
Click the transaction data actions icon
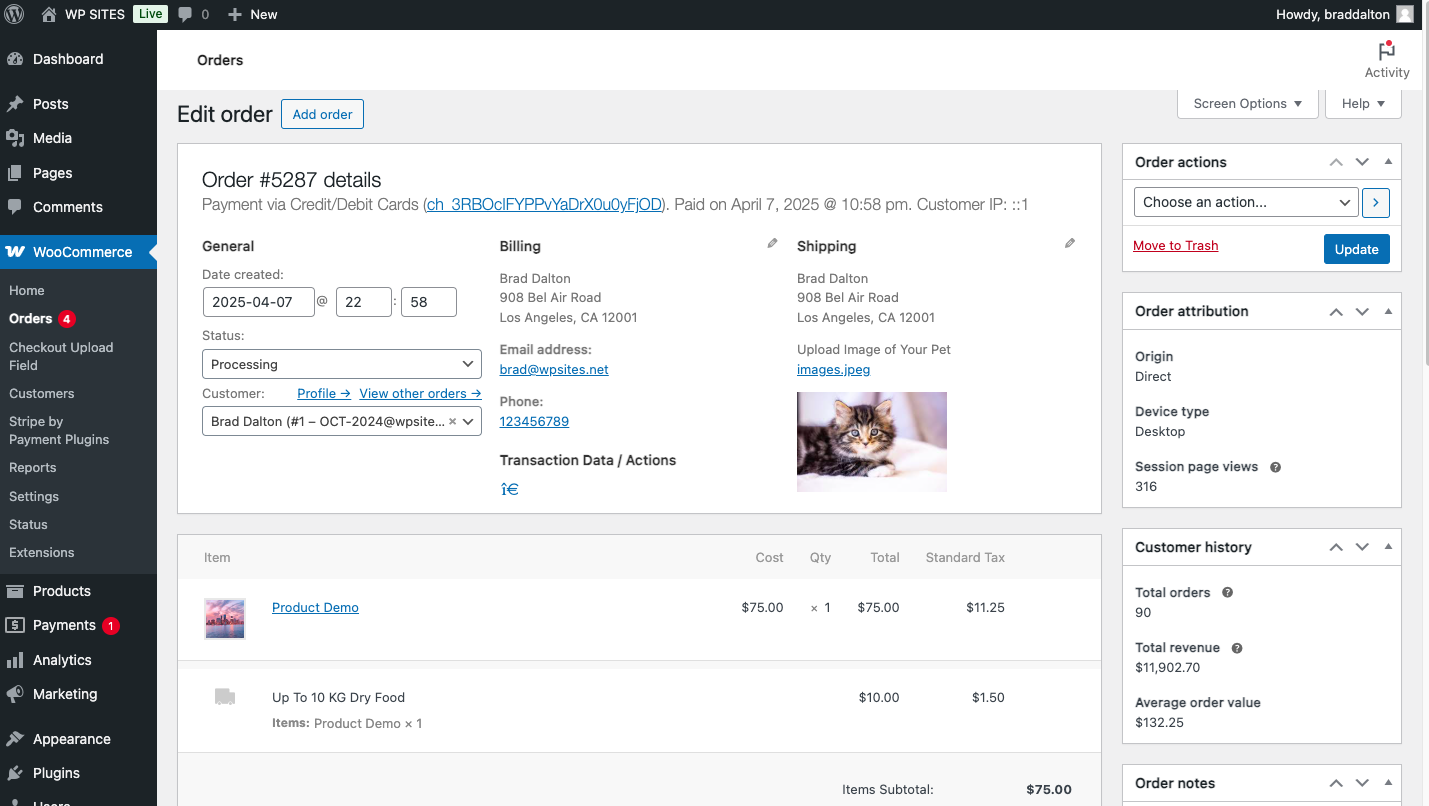coord(509,489)
